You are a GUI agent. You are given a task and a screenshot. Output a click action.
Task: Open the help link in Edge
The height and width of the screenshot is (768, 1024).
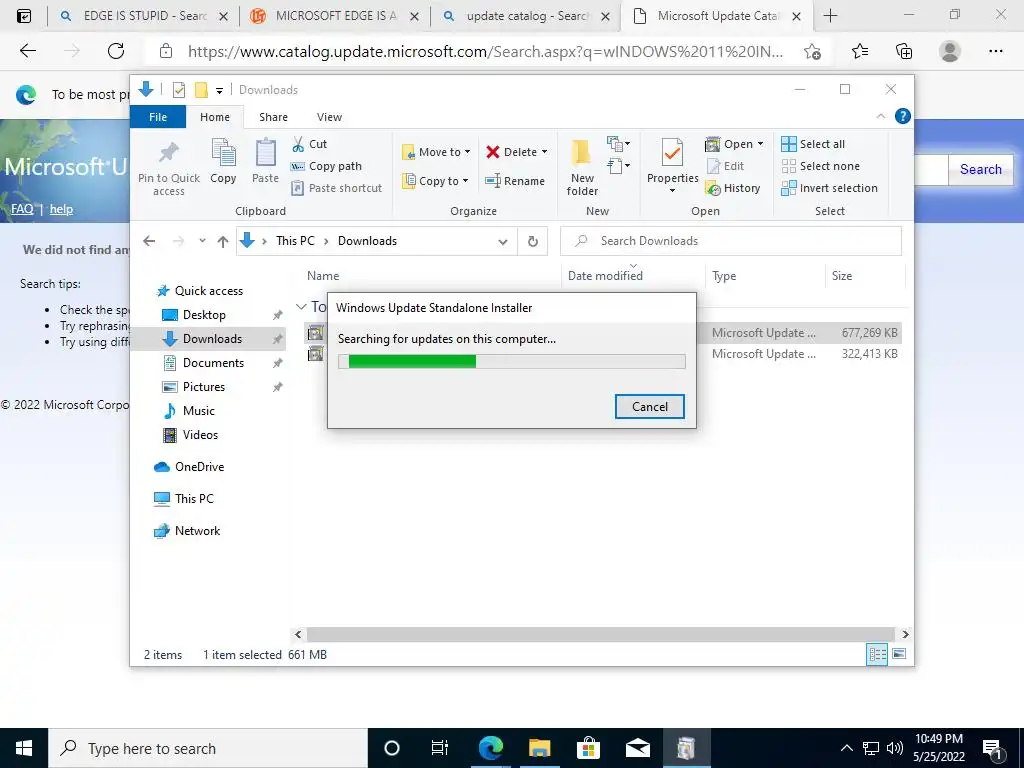click(x=61, y=209)
